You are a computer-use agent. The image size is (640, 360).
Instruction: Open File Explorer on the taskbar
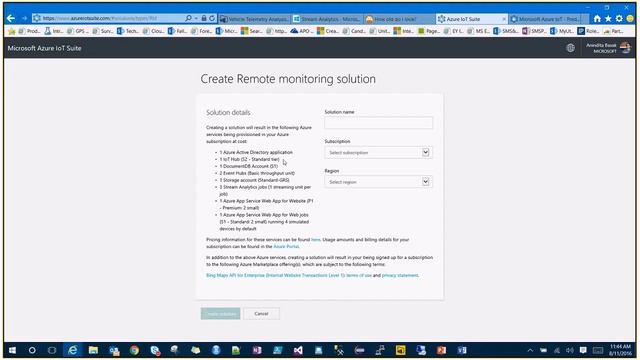pyautogui.click(x=93, y=350)
